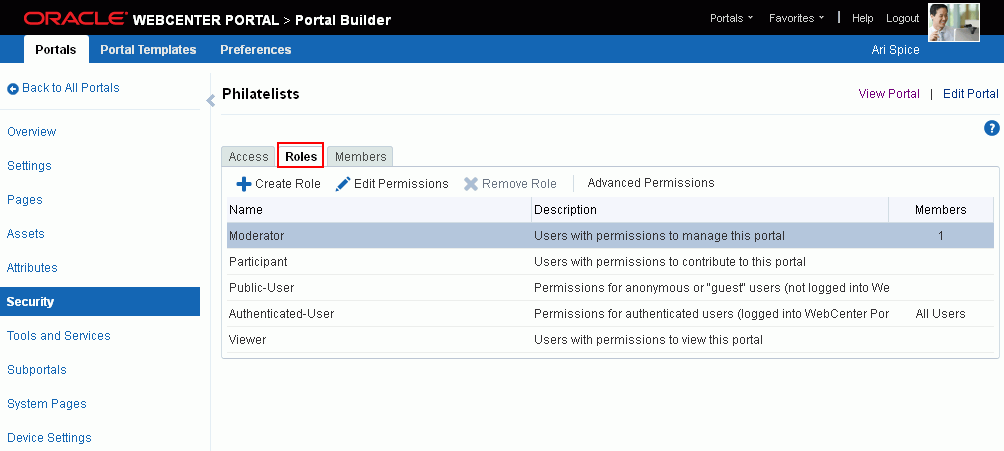Expand the Favorites dropdown menu
This screenshot has width=1004, height=451.
point(797,19)
